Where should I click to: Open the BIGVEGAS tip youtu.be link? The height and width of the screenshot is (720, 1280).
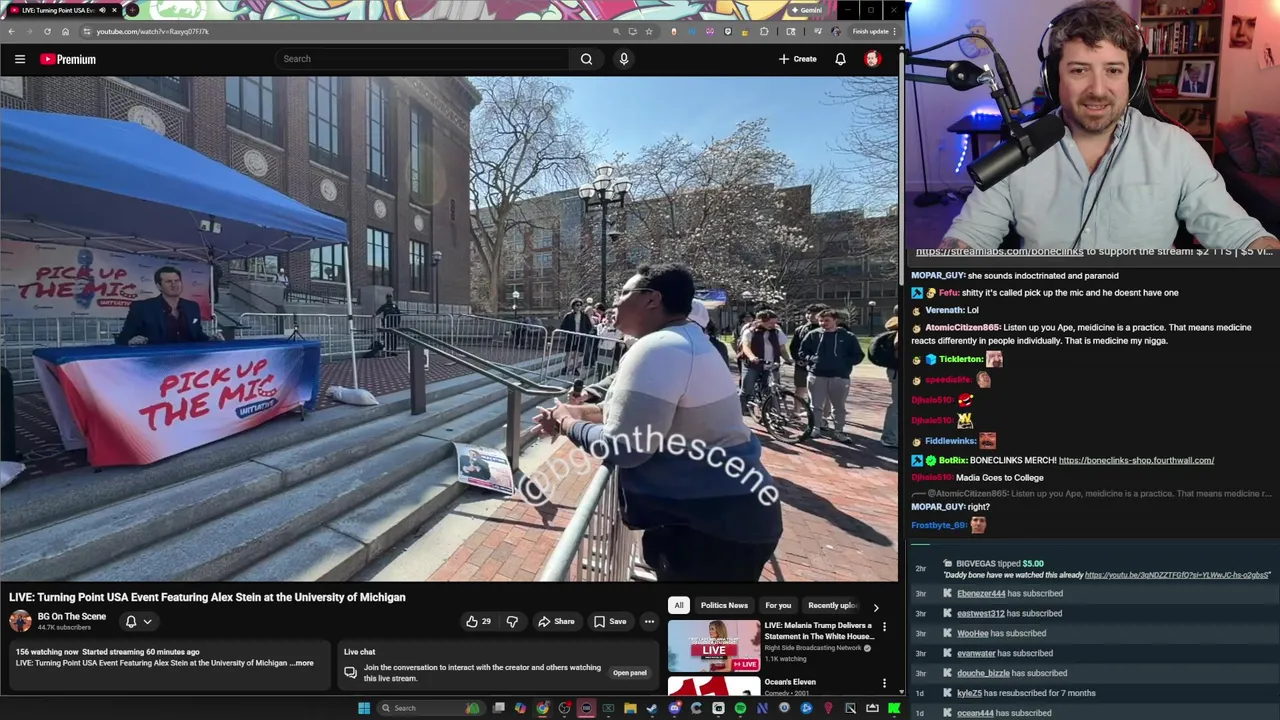tap(1177, 575)
